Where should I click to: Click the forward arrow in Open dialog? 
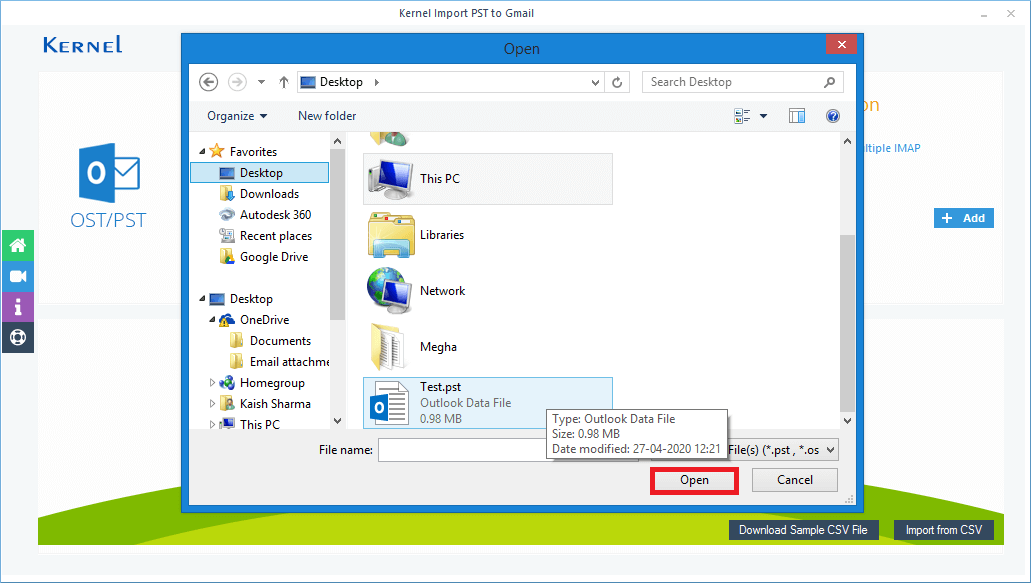[x=237, y=82]
